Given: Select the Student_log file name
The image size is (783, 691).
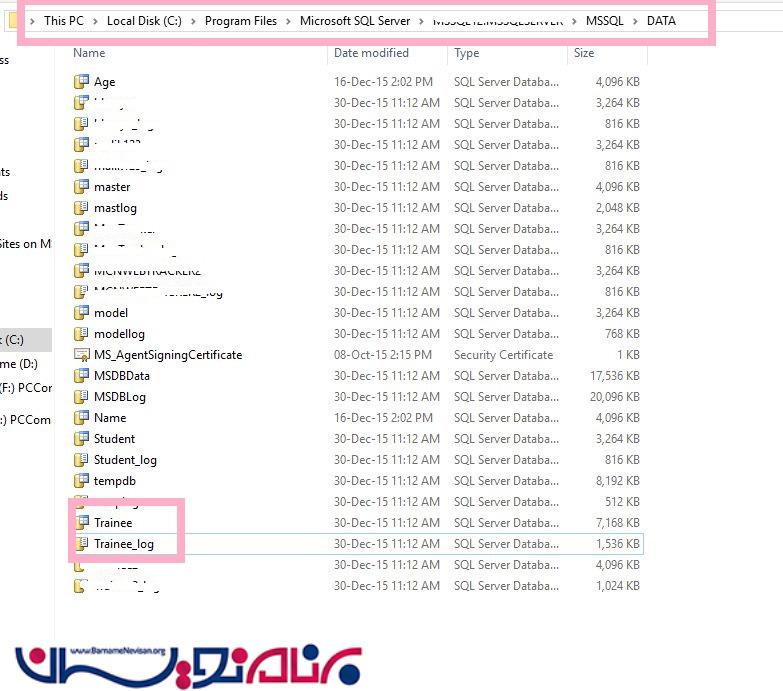Looking at the screenshot, I should (125, 460).
